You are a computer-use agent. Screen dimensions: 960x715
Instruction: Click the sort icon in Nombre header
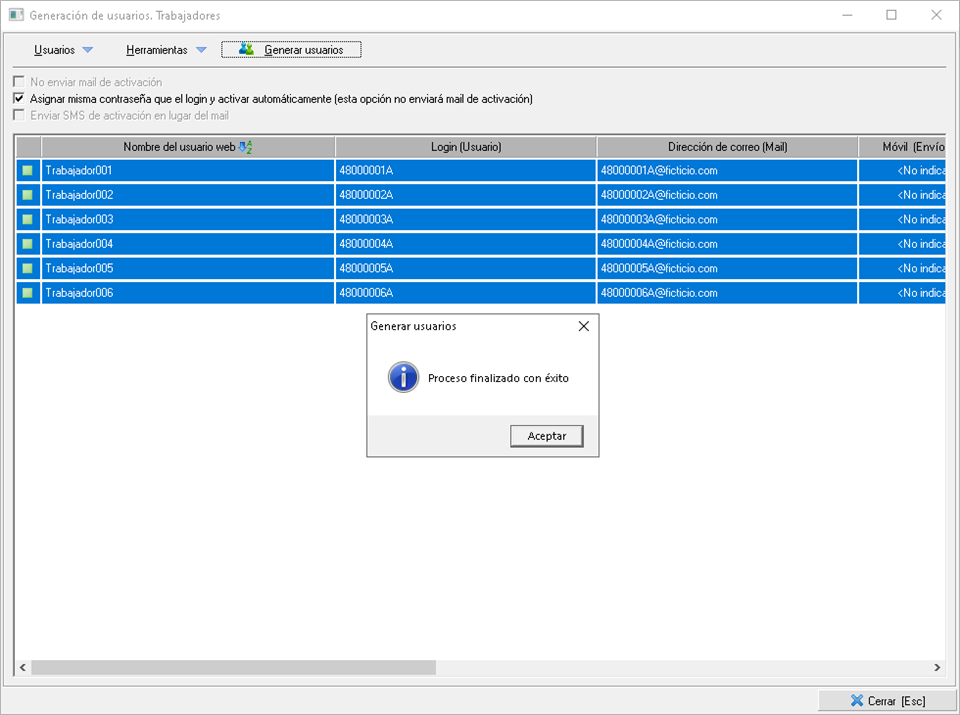(x=246, y=147)
